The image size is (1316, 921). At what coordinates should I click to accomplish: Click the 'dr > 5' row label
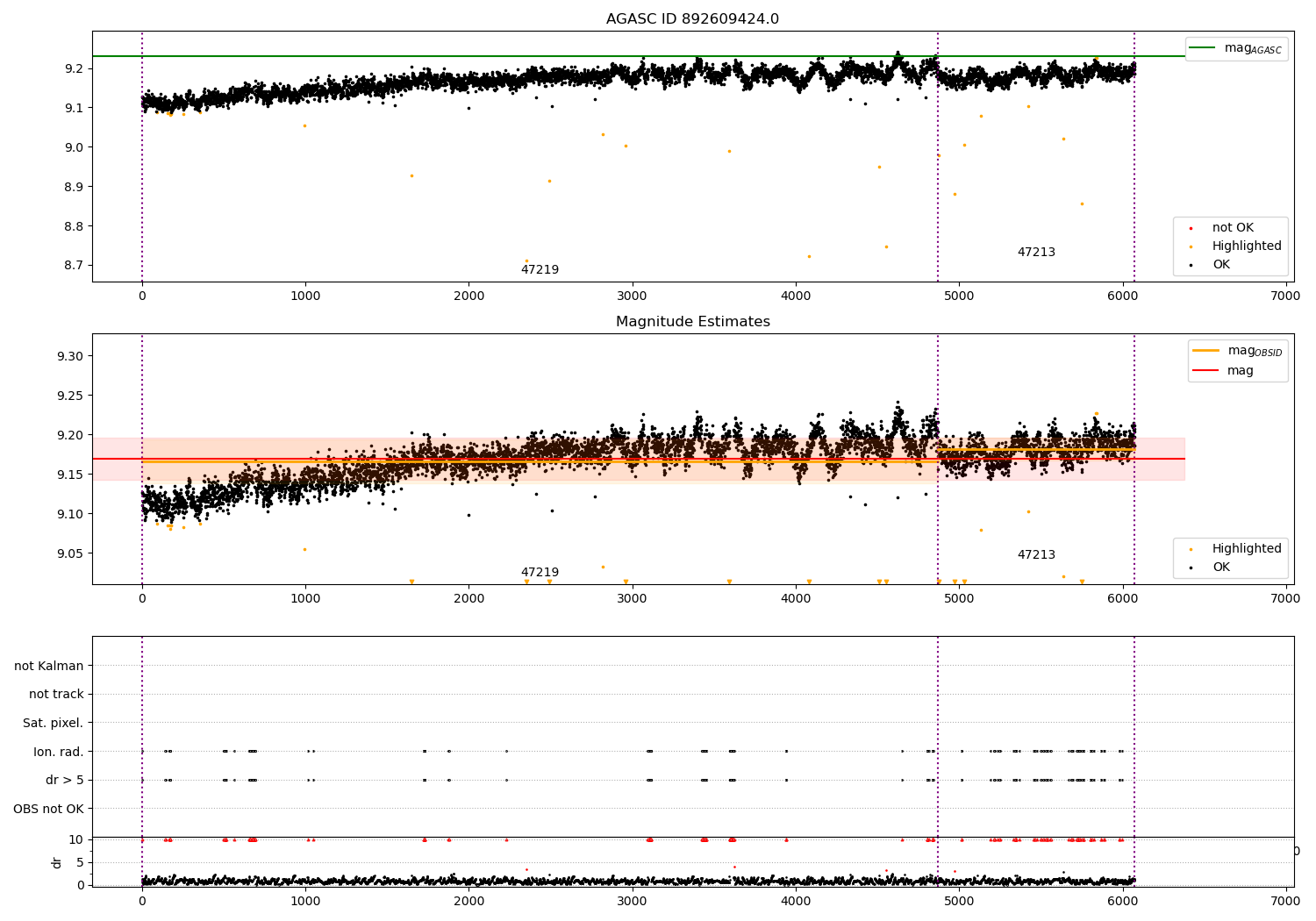64,781
